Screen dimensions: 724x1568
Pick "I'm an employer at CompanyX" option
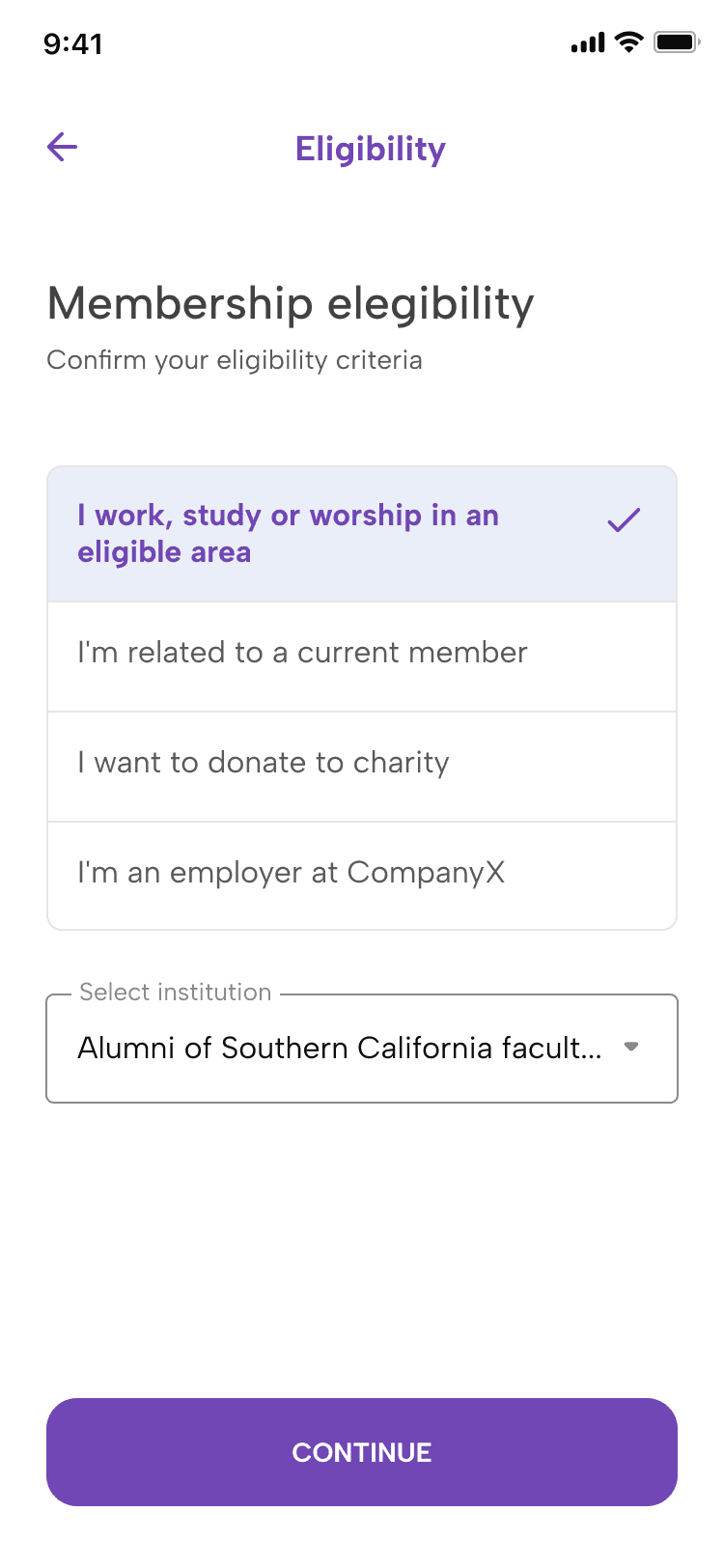point(291,873)
